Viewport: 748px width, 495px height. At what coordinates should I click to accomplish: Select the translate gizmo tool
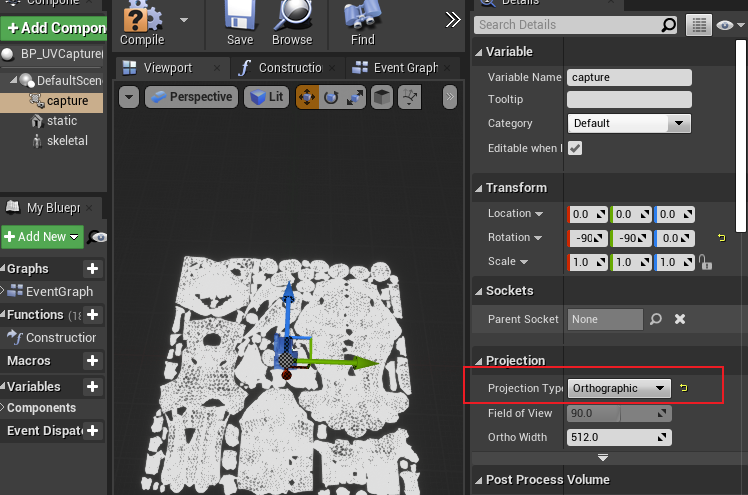pos(307,97)
